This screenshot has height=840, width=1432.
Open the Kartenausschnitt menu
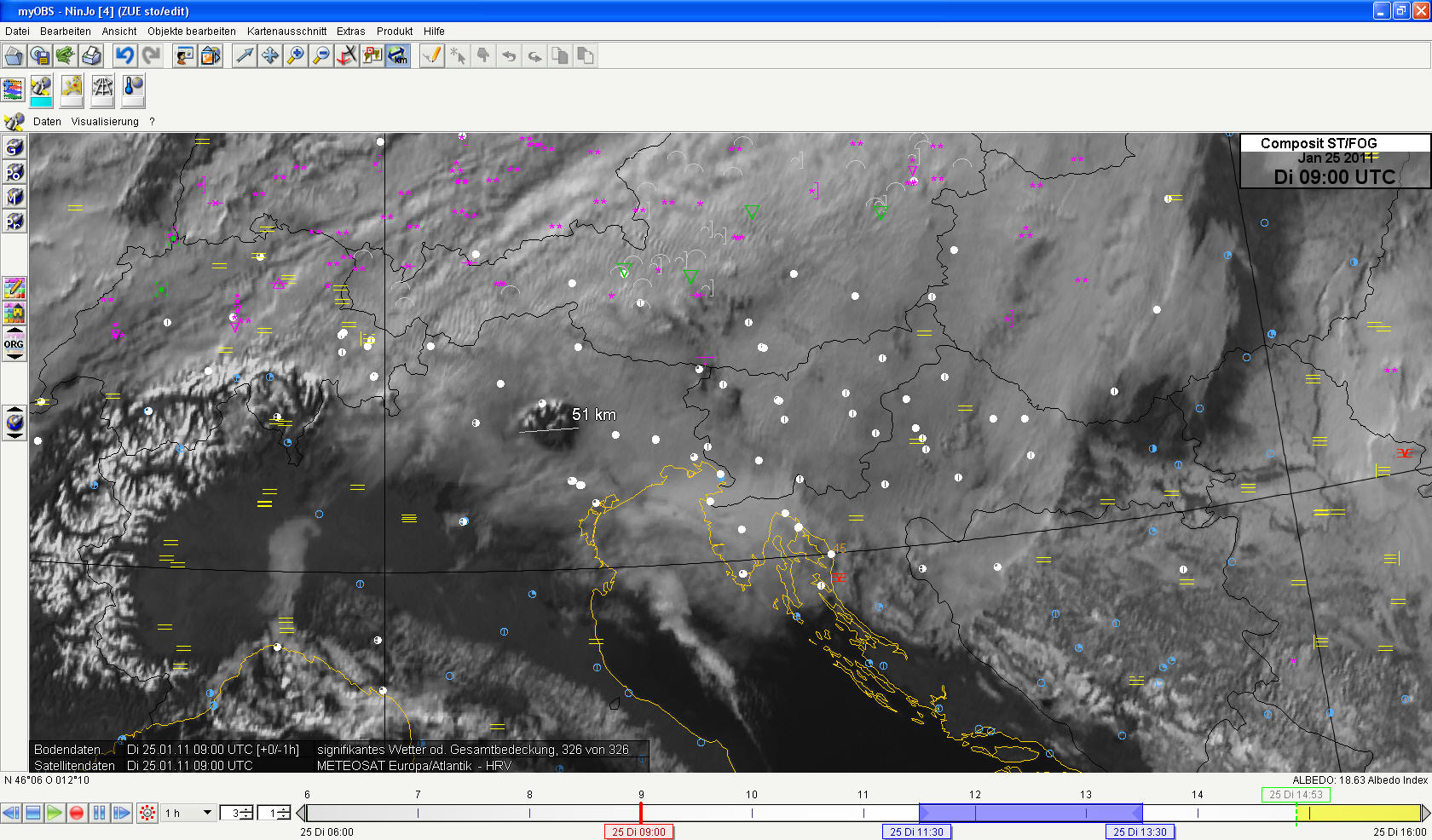coord(286,32)
